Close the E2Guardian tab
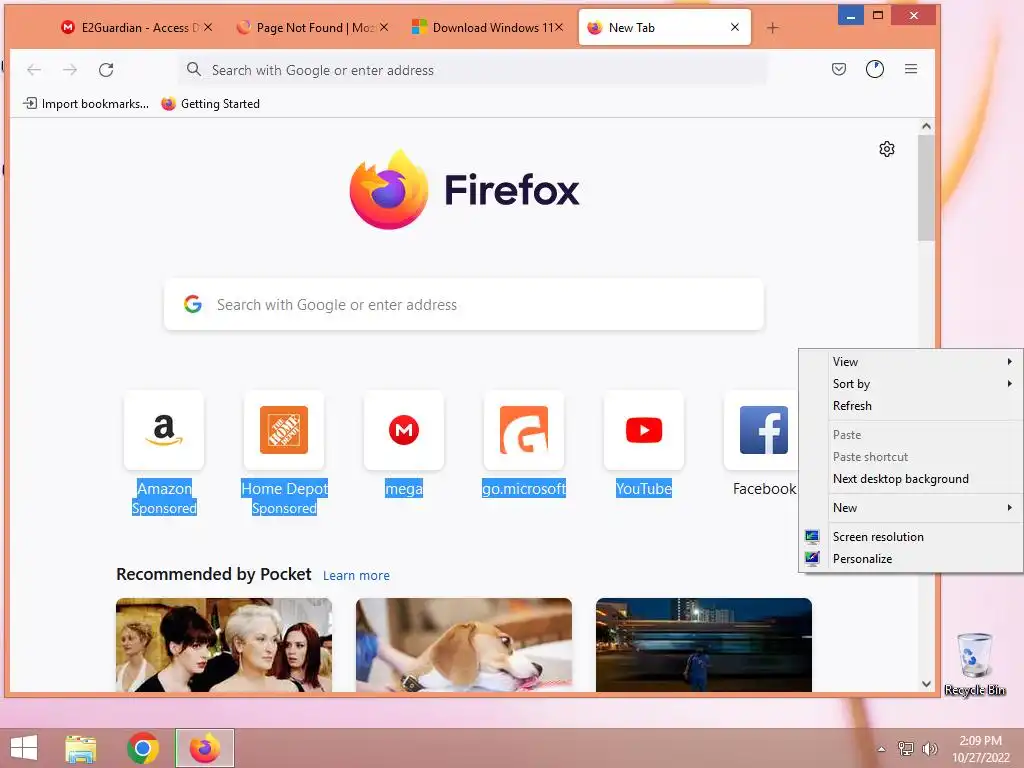 [x=208, y=27]
